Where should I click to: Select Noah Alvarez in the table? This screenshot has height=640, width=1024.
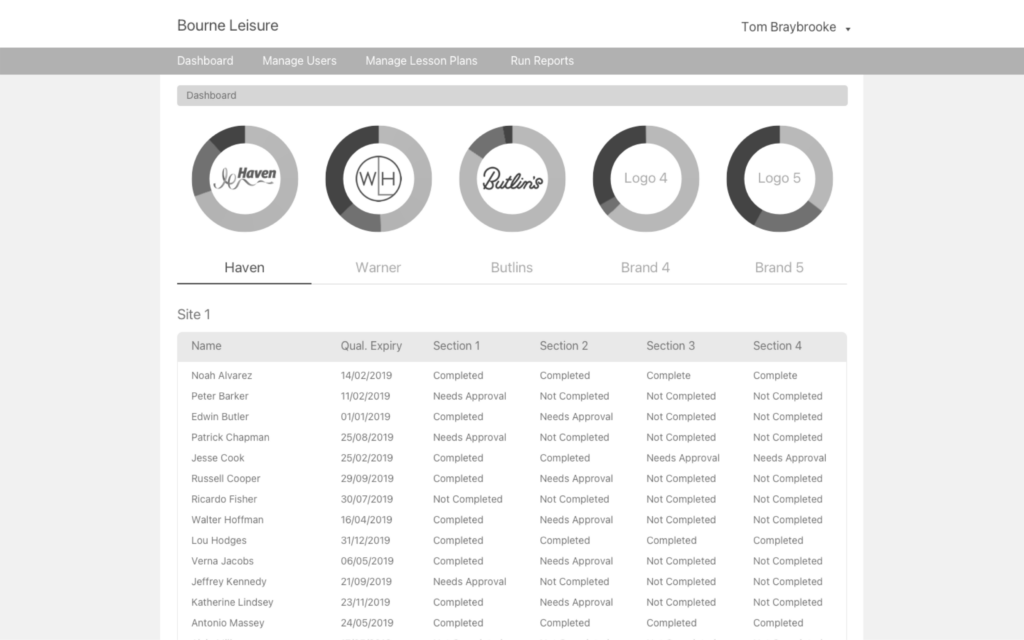[221, 376]
